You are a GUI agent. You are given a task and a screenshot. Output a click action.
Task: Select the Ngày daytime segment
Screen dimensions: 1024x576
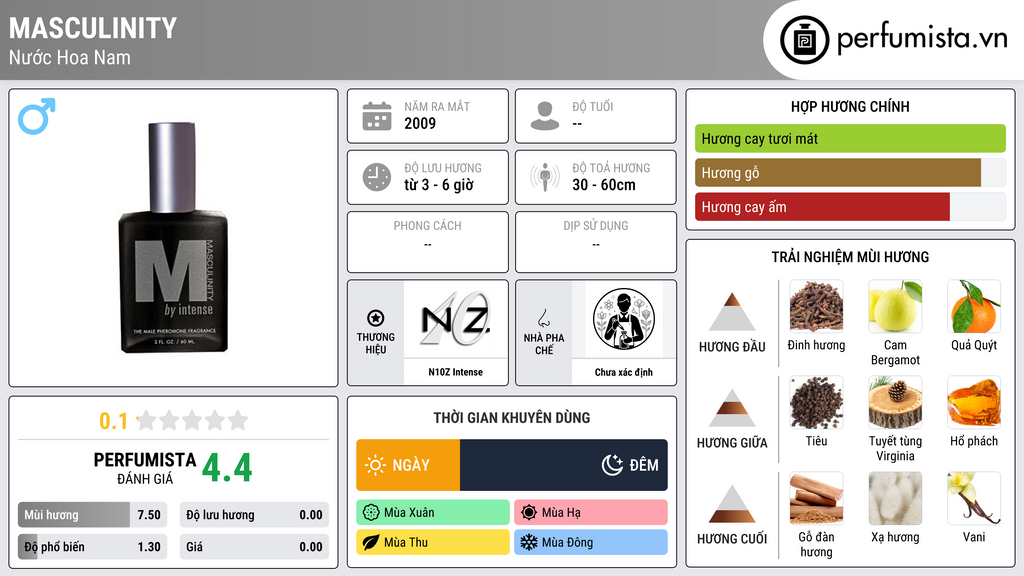coord(408,465)
